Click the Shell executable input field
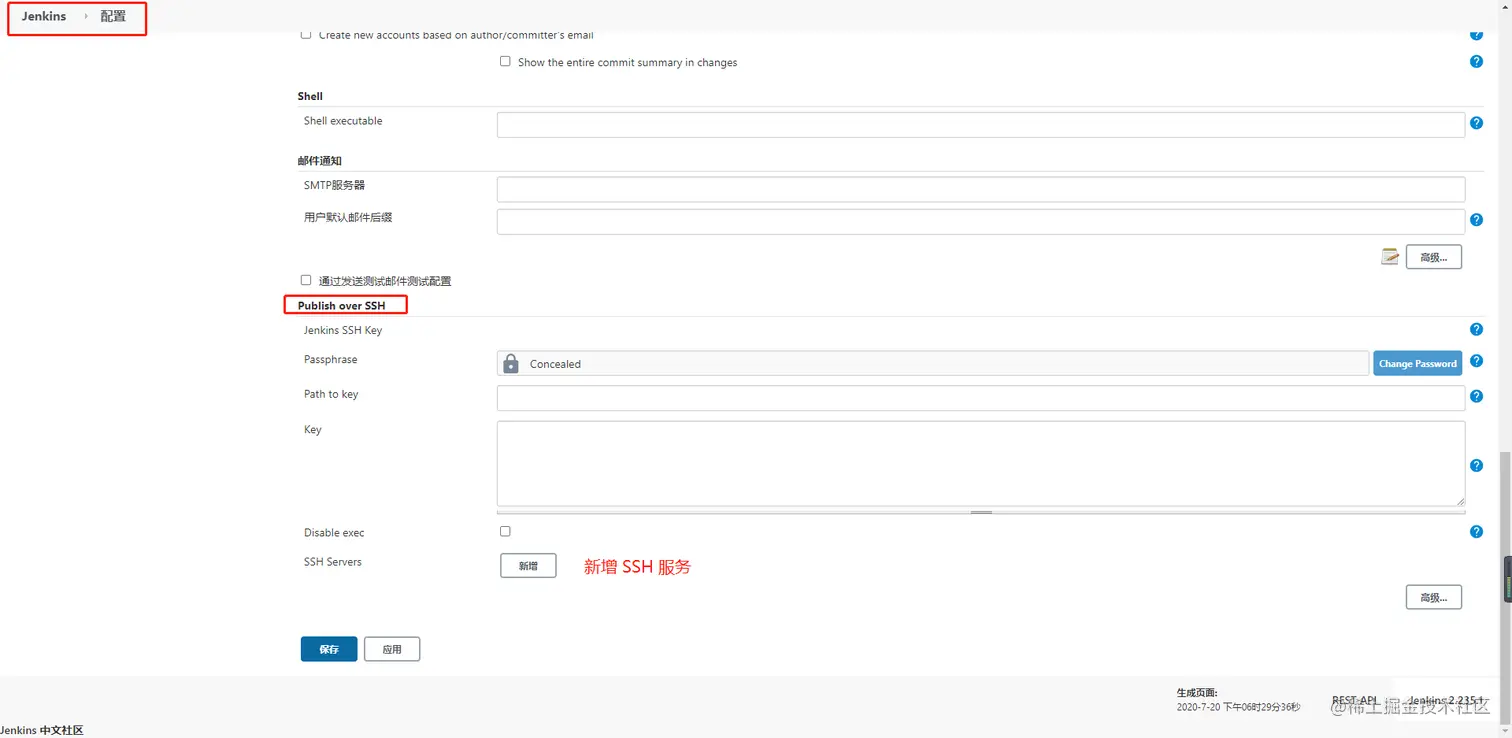Viewport: 1512px width, 738px height. click(981, 124)
